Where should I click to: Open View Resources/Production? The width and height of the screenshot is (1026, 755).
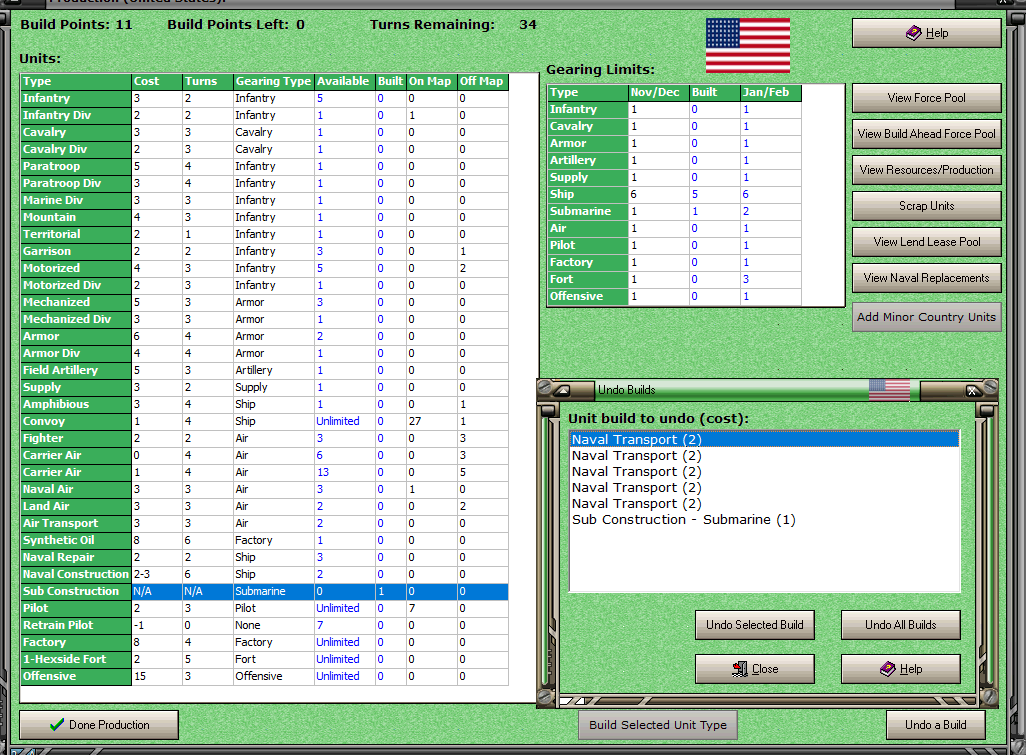926,169
